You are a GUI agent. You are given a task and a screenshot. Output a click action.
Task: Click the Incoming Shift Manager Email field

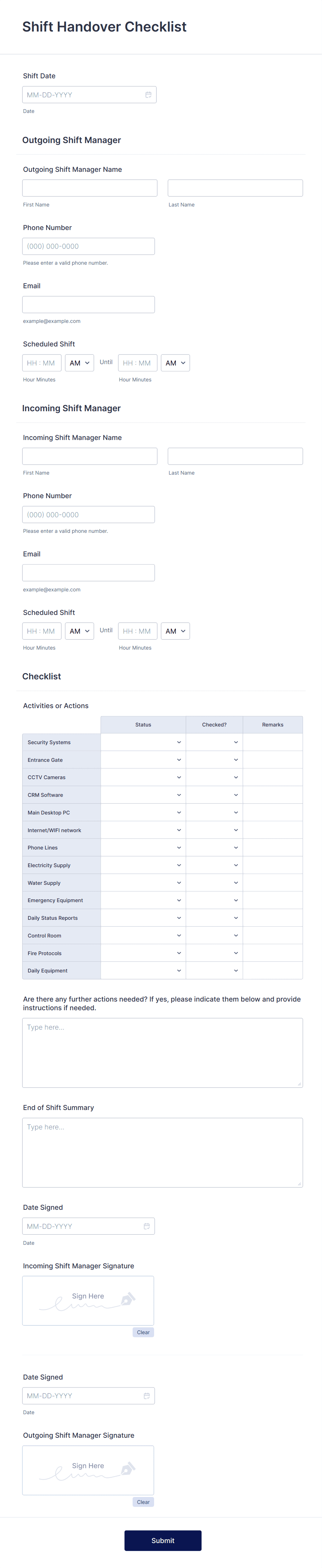tap(88, 572)
